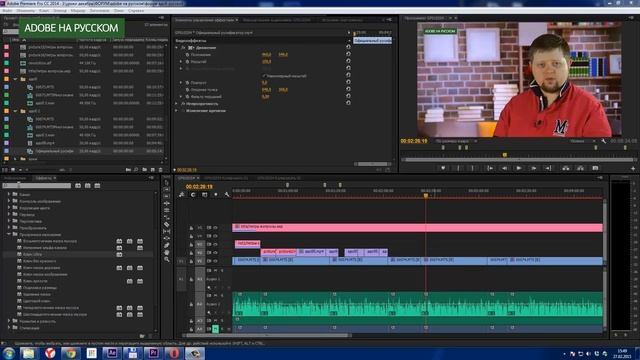The width and height of the screenshot is (640, 360).
Task: Select the Pen tool
Action: [167, 245]
